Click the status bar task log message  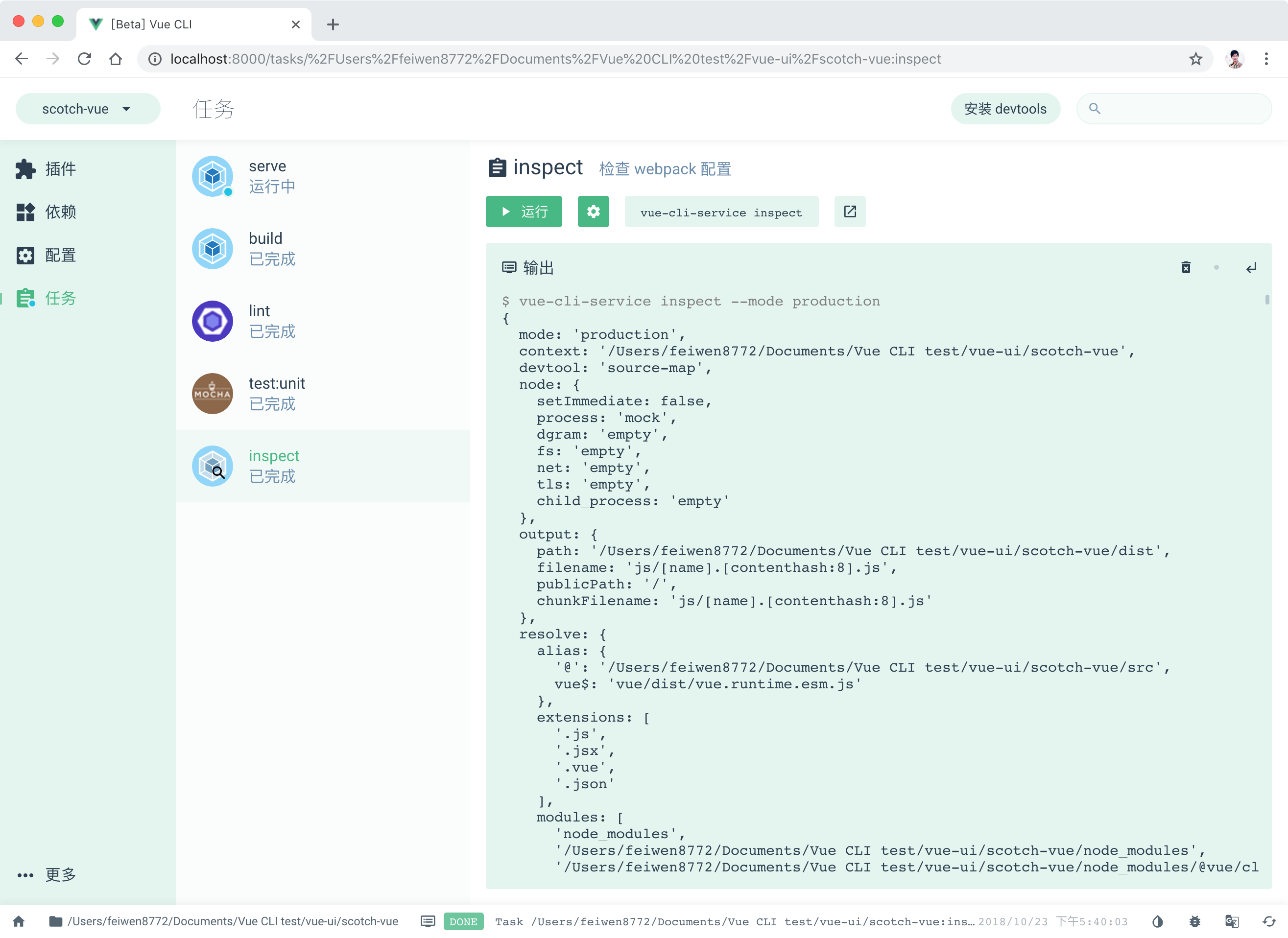734,921
